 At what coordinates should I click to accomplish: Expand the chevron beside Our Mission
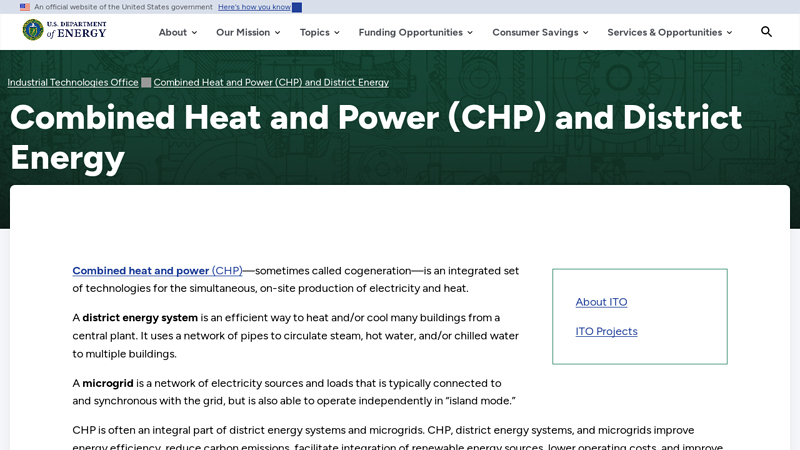click(277, 33)
